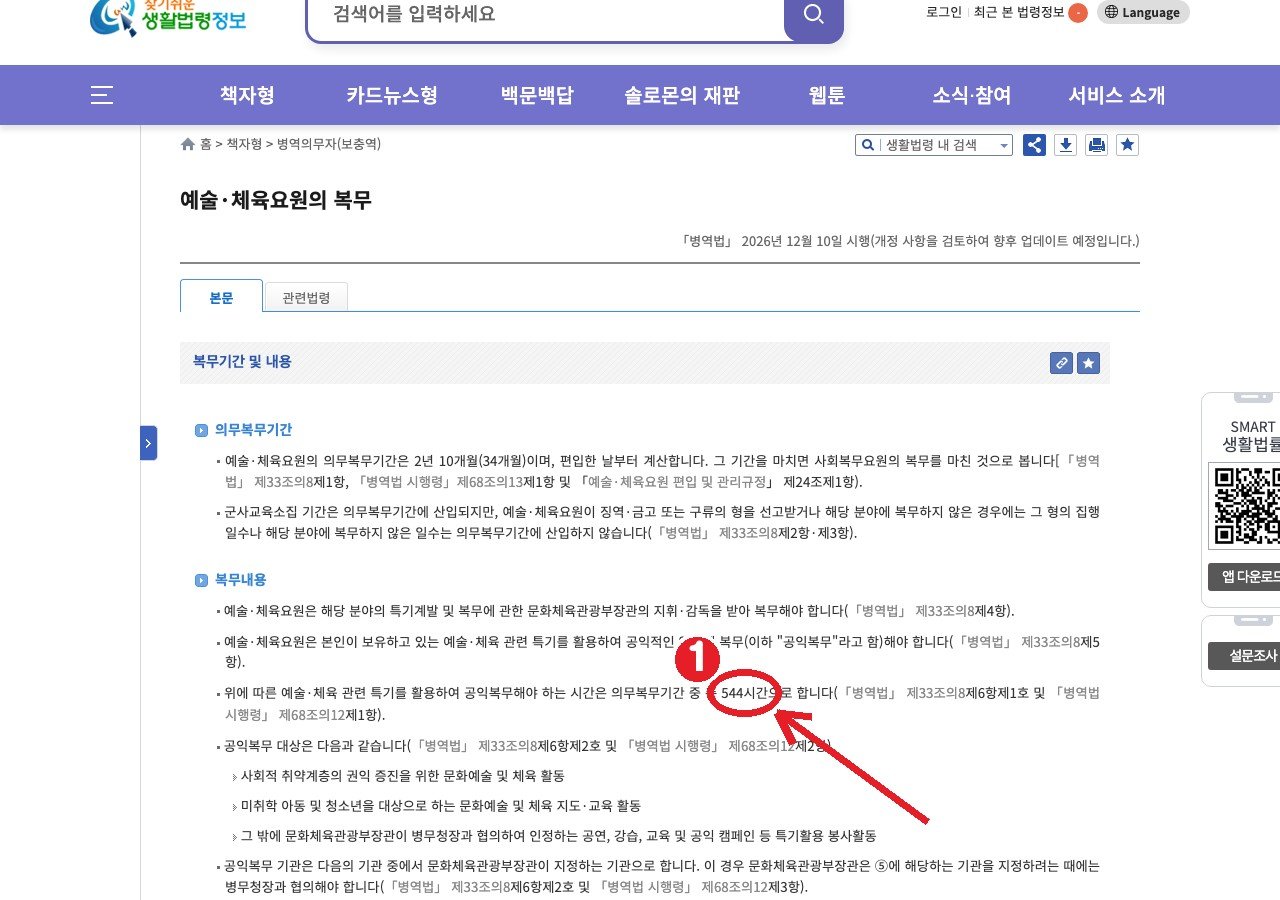1280x900 pixels.
Task: Click 병역의무자(보충역) breadcrumb link
Action: click(x=329, y=144)
